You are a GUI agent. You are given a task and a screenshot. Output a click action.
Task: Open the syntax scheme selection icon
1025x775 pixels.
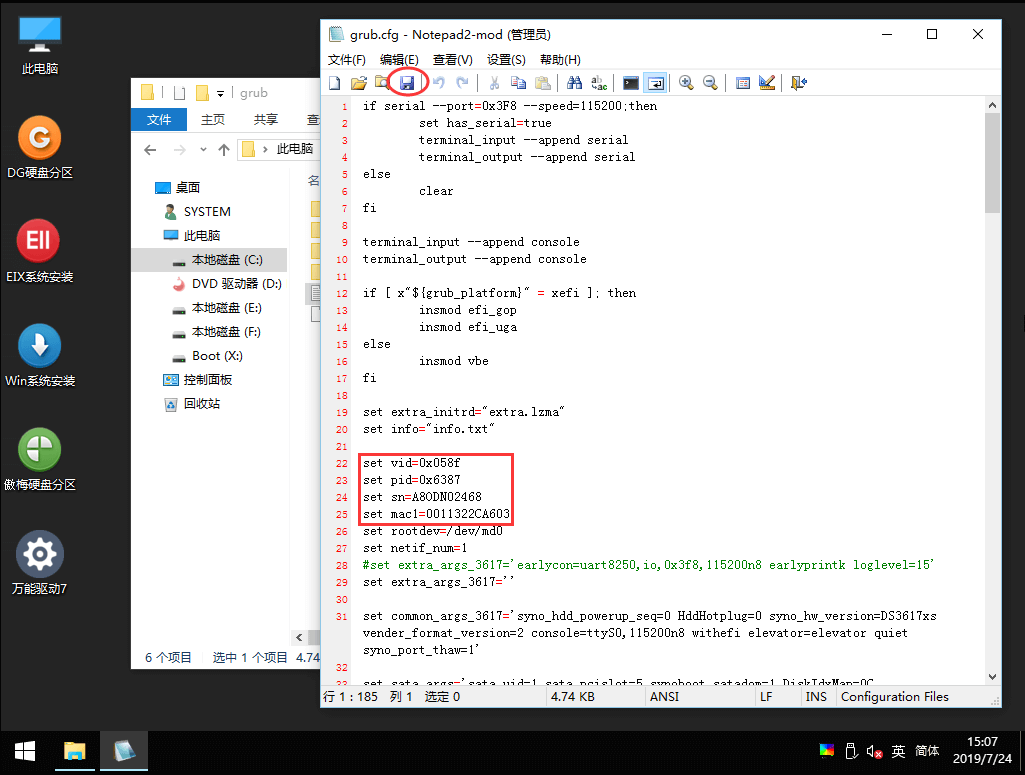(743, 83)
